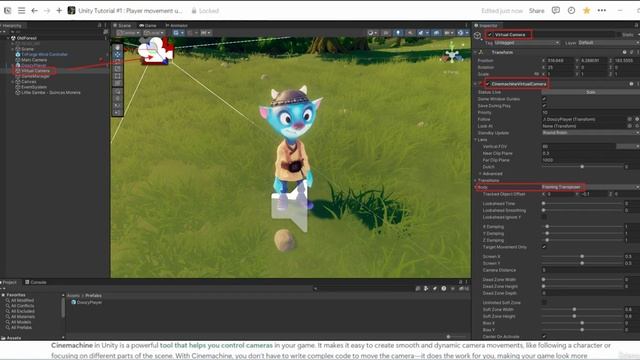Open the Standby Update dropdown
Image resolution: width=640 pixels, height=360 pixels.
point(590,133)
